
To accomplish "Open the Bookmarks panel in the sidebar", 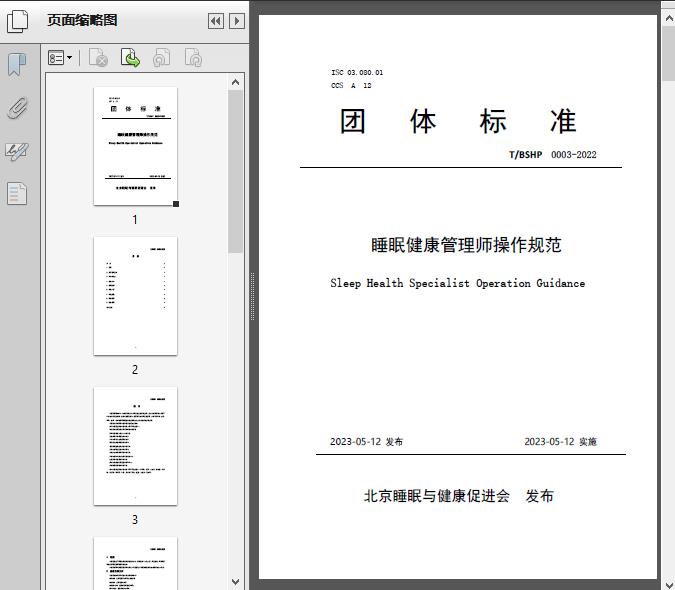I will pyautogui.click(x=17, y=65).
